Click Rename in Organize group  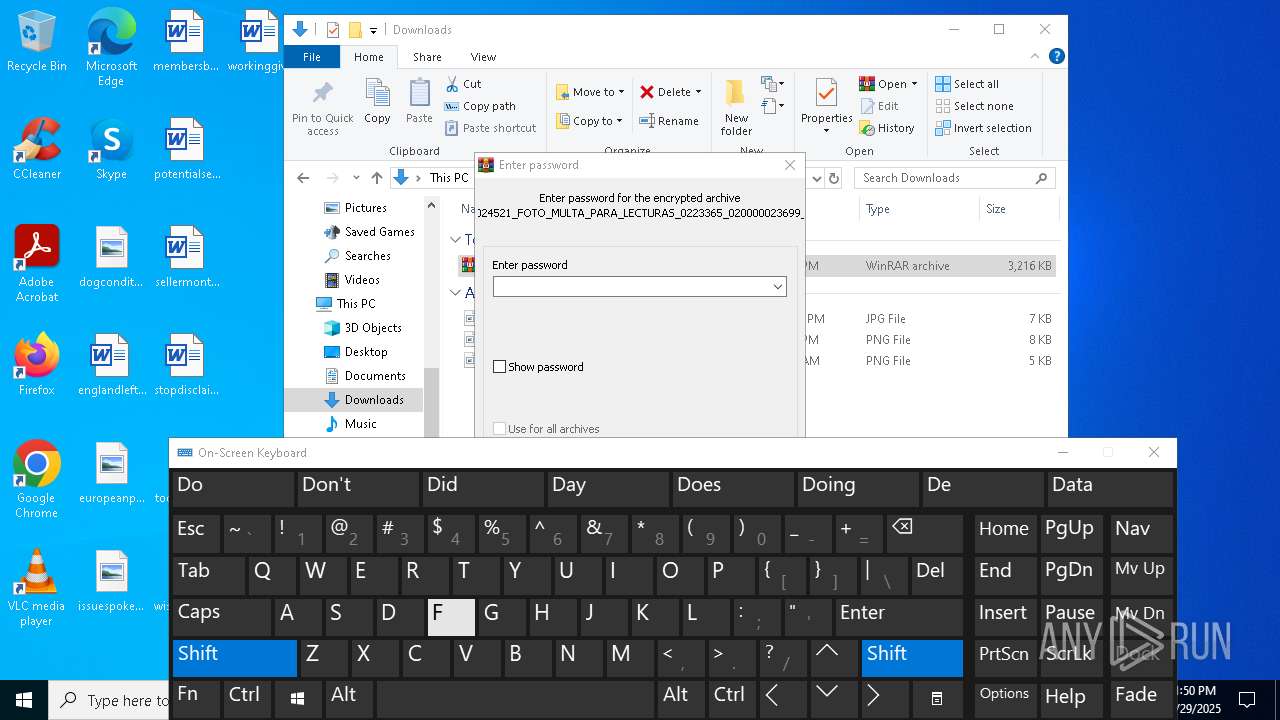tap(669, 121)
